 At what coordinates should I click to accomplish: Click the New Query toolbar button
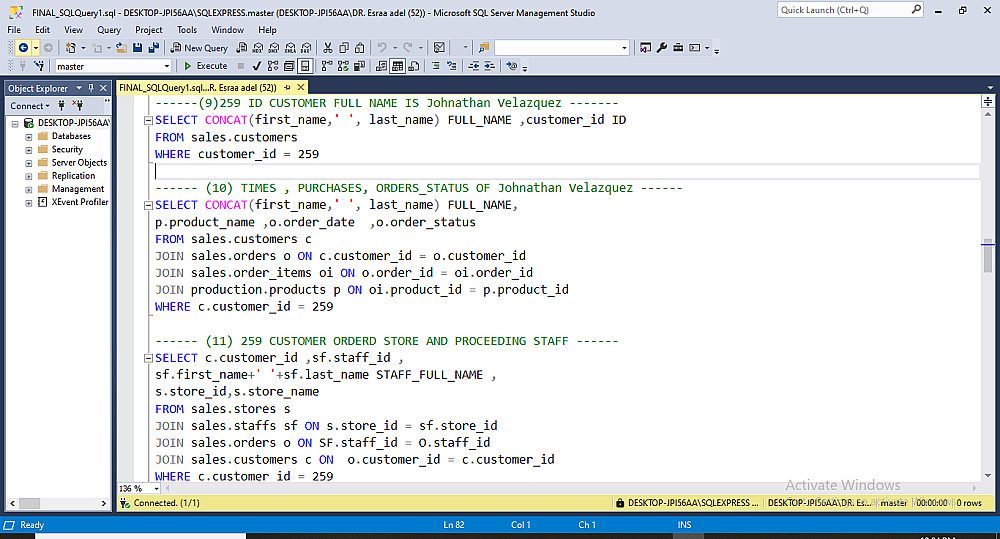(199, 48)
